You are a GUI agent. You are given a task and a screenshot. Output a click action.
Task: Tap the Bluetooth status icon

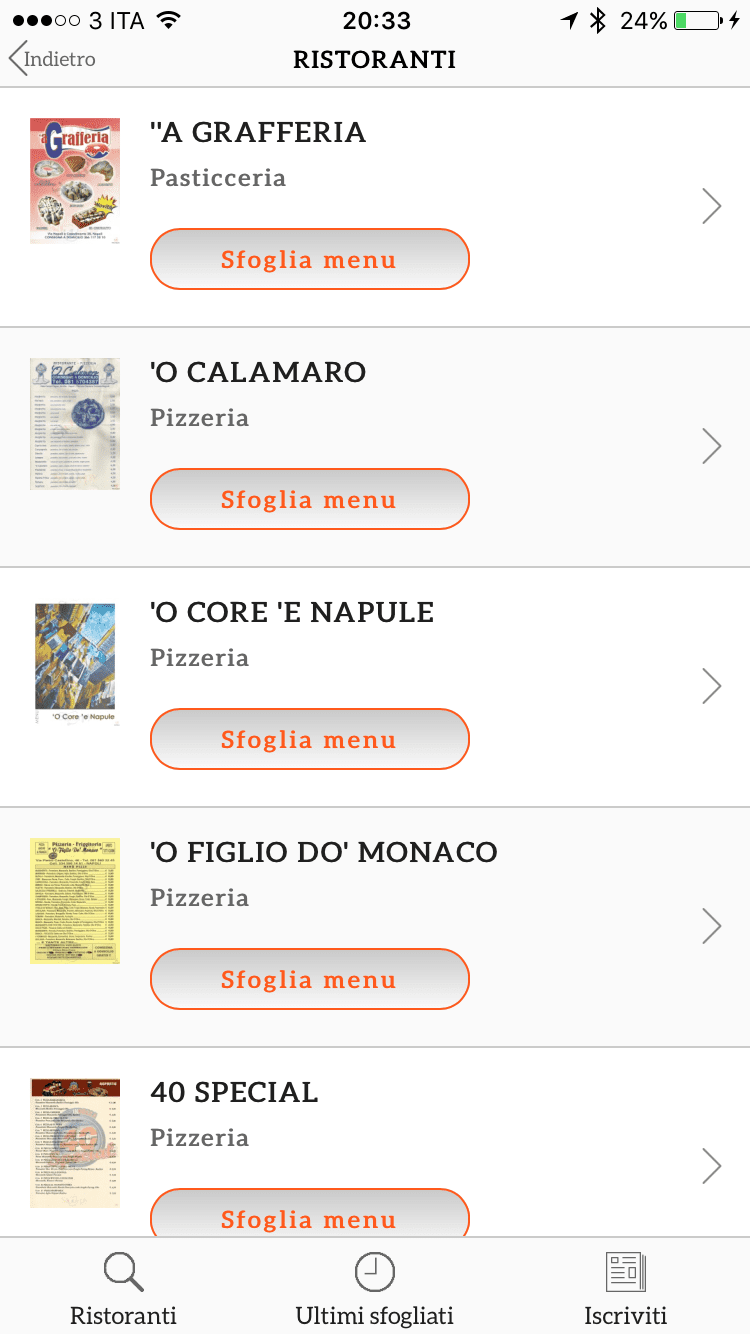(598, 20)
